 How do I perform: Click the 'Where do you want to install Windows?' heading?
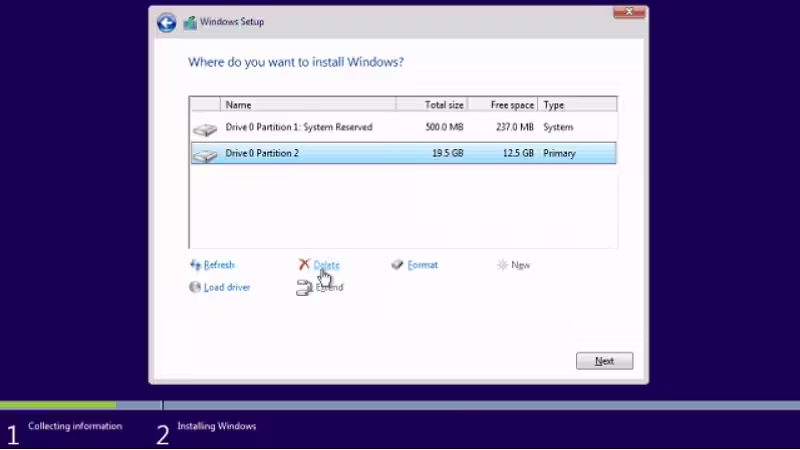[x=296, y=62]
